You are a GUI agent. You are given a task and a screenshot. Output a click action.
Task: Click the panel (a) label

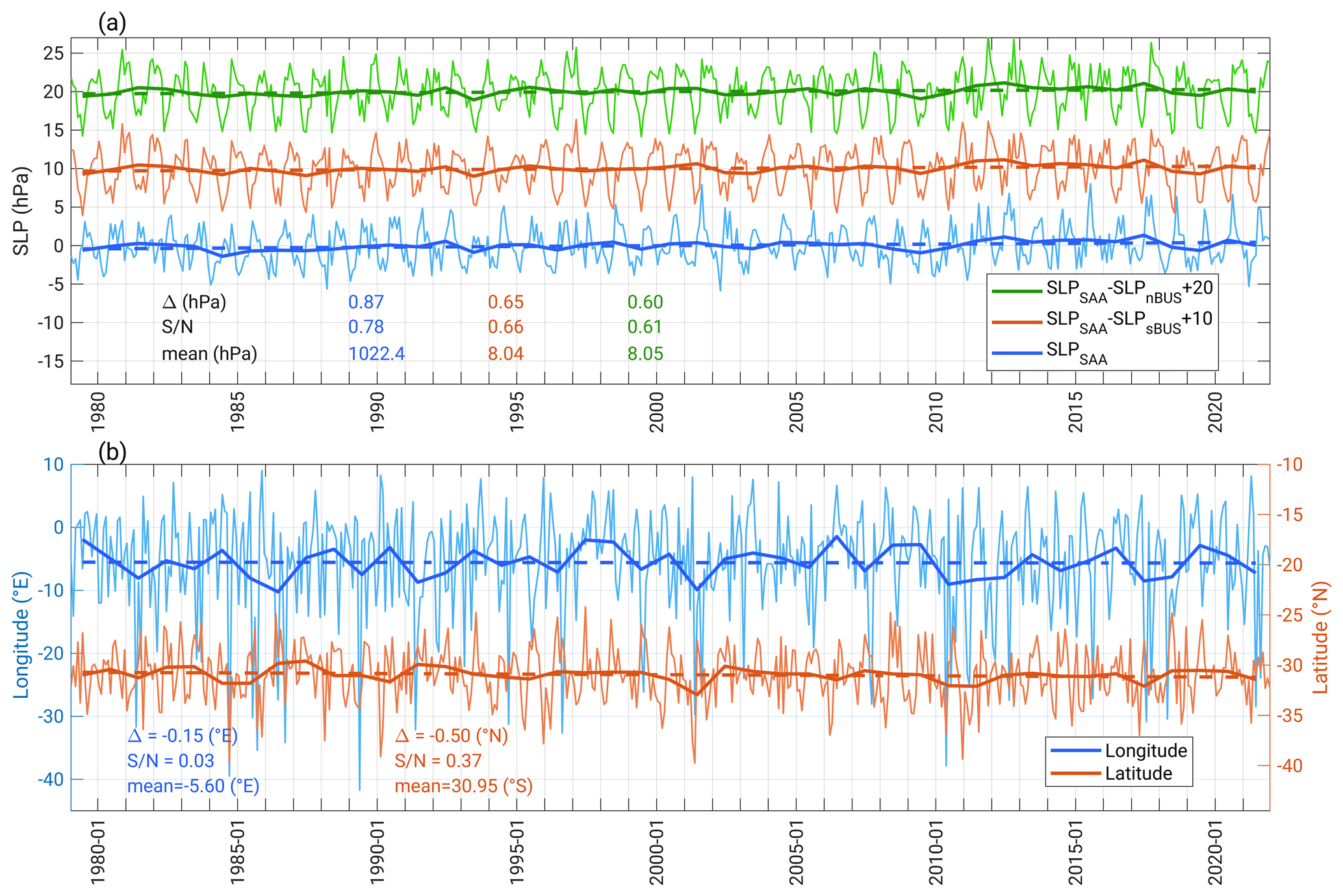click(x=112, y=23)
